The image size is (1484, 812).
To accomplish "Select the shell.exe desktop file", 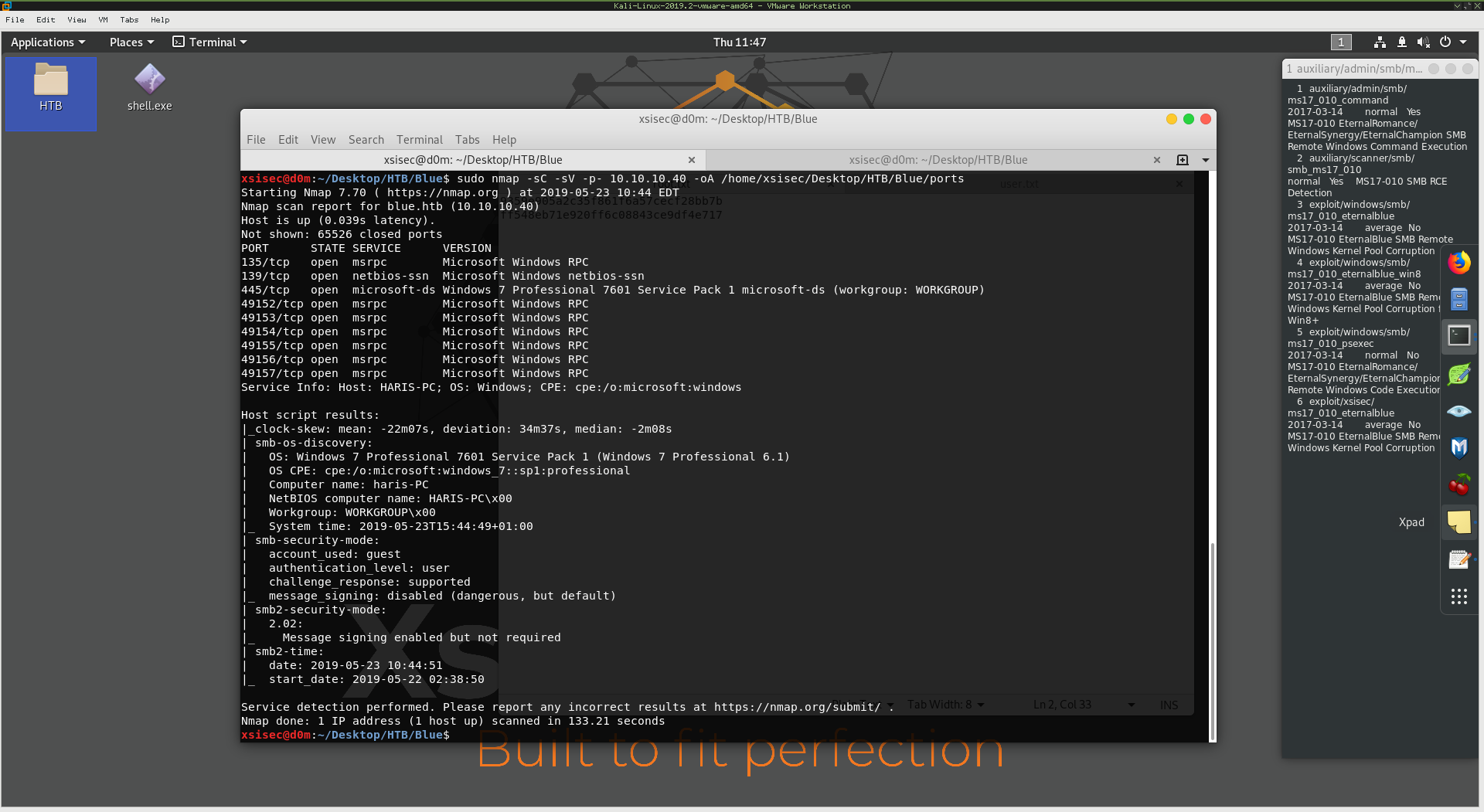I will [150, 88].
